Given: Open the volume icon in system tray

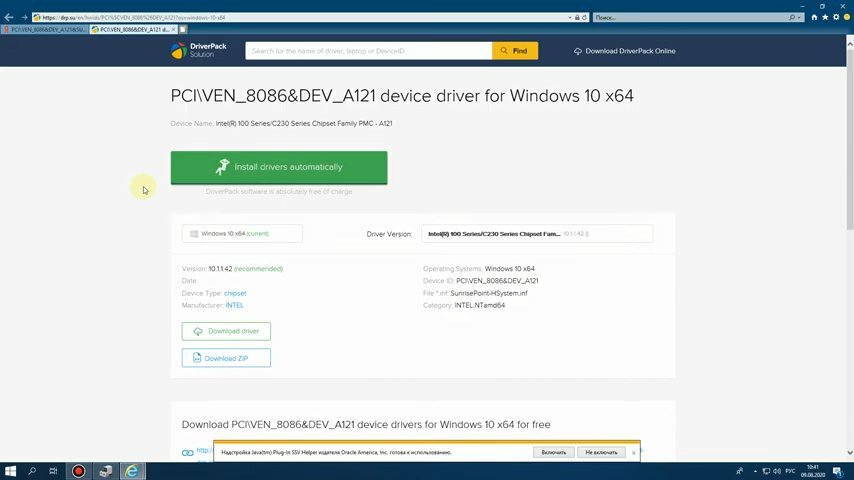Looking at the screenshot, I should (777, 471).
